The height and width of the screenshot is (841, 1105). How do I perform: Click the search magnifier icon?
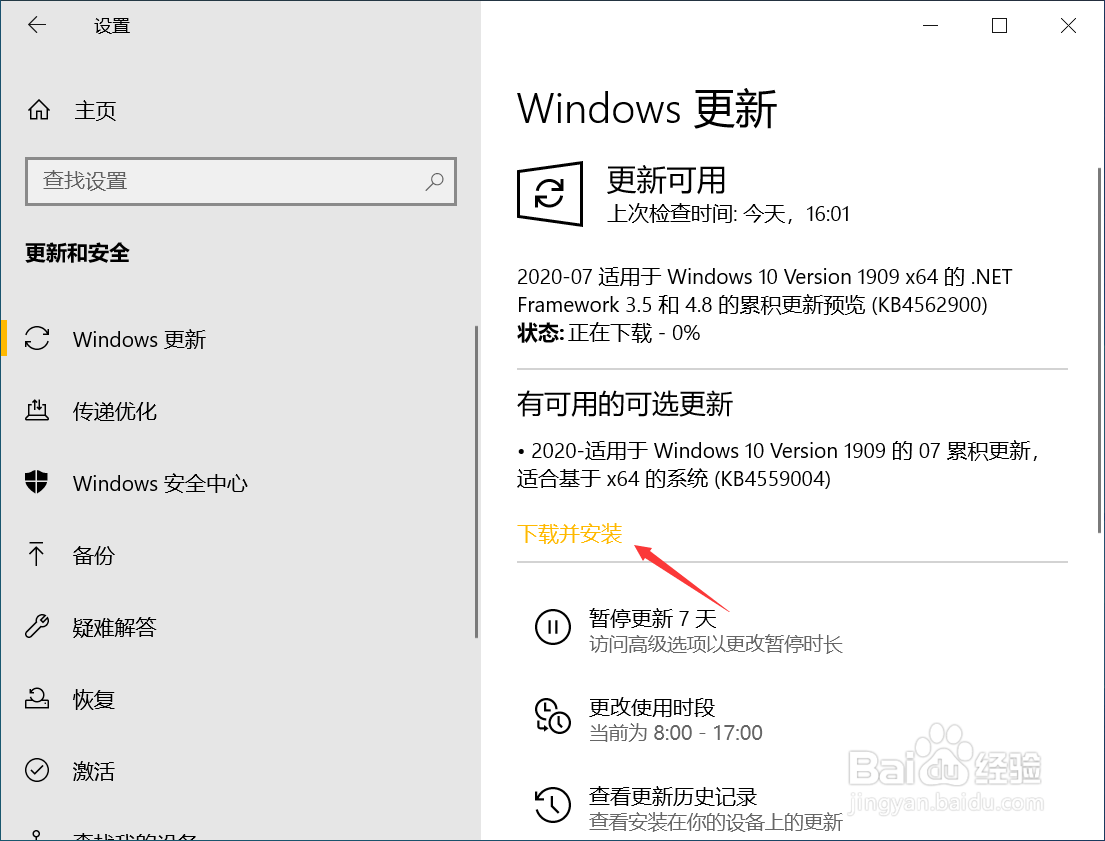click(x=435, y=181)
